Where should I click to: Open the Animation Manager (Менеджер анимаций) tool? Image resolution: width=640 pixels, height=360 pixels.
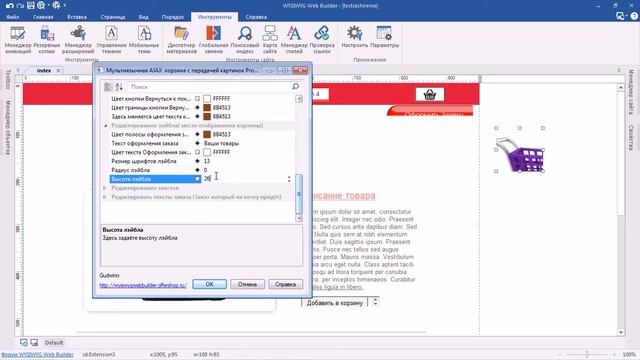(18, 40)
